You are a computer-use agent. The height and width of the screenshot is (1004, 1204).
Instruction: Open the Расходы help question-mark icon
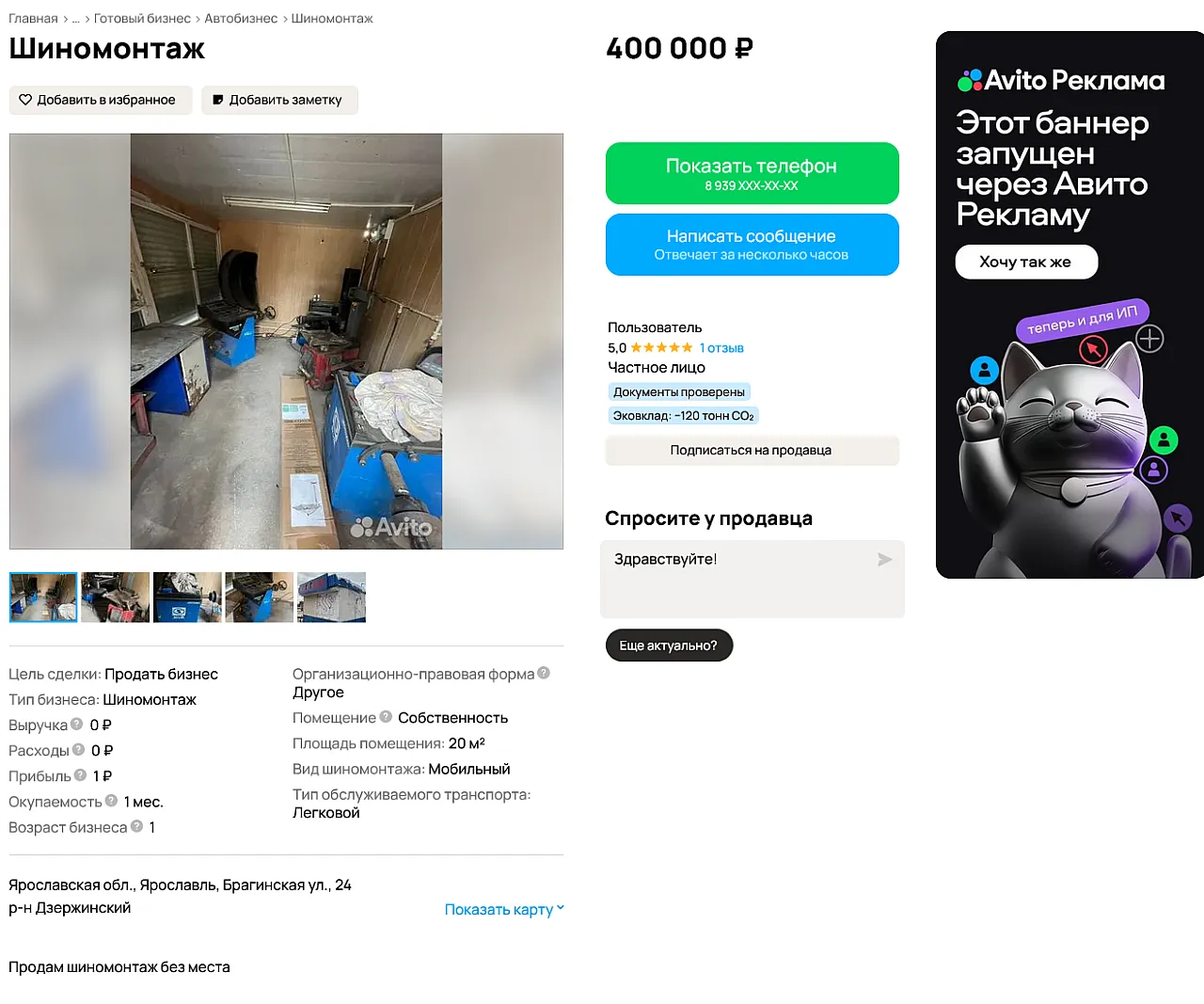pos(79,750)
